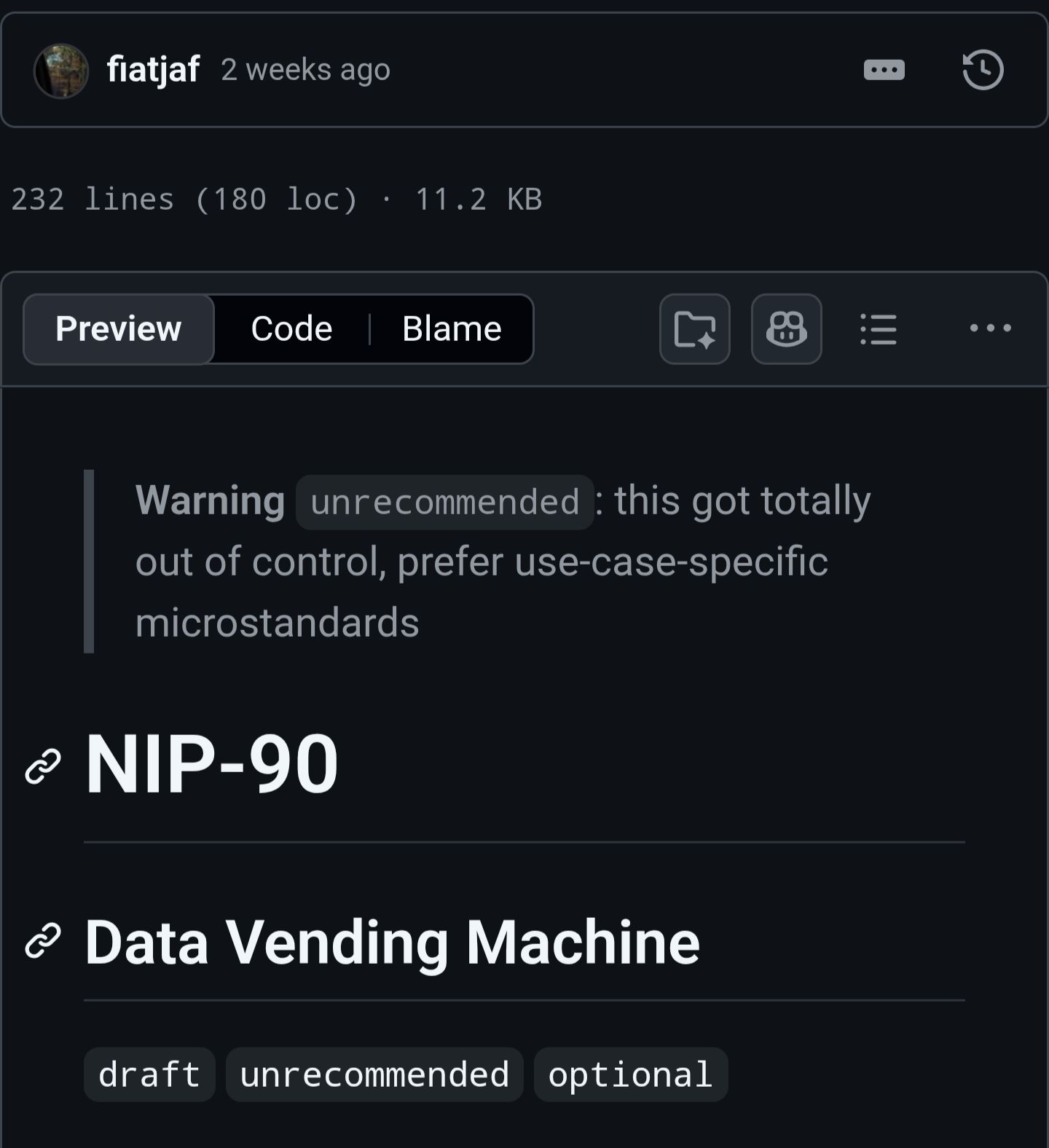Copy anchor link for Data Vending Machine heading
Screen dimensions: 1049x1148
pyautogui.click(x=43, y=940)
